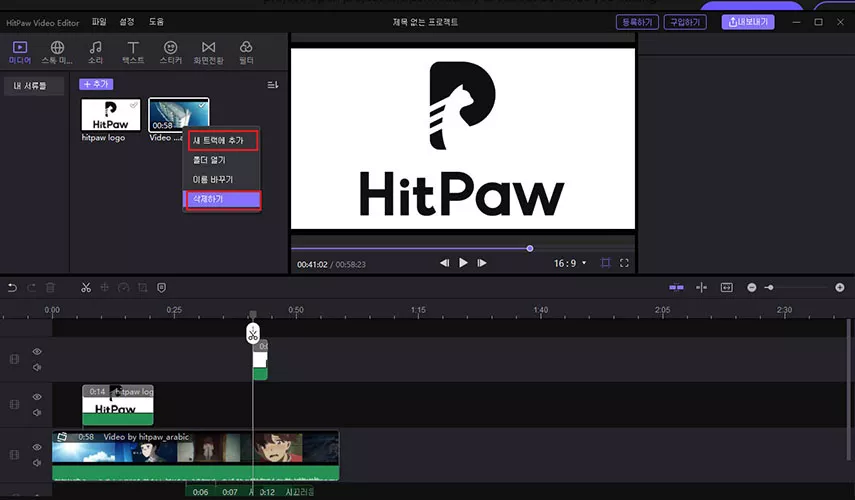
Task: Click the speed gauge icon in toolbar
Action: pos(124,287)
